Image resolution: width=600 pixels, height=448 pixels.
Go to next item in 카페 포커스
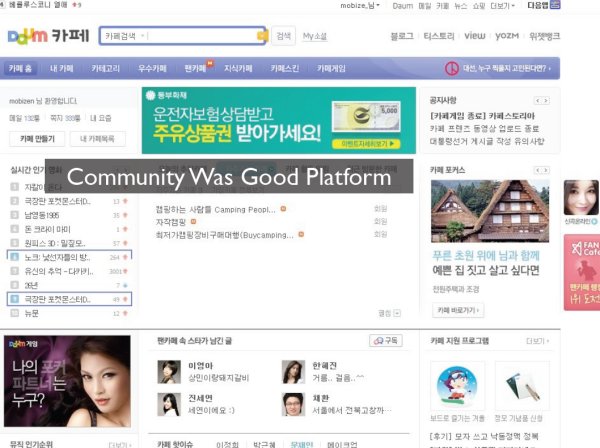point(546,170)
